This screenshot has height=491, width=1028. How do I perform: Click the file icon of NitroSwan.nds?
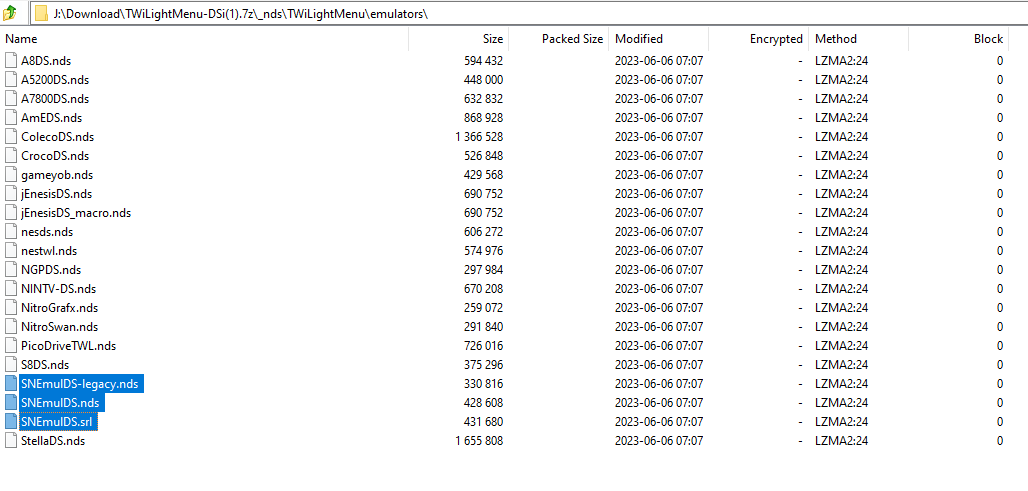click(x=10, y=327)
